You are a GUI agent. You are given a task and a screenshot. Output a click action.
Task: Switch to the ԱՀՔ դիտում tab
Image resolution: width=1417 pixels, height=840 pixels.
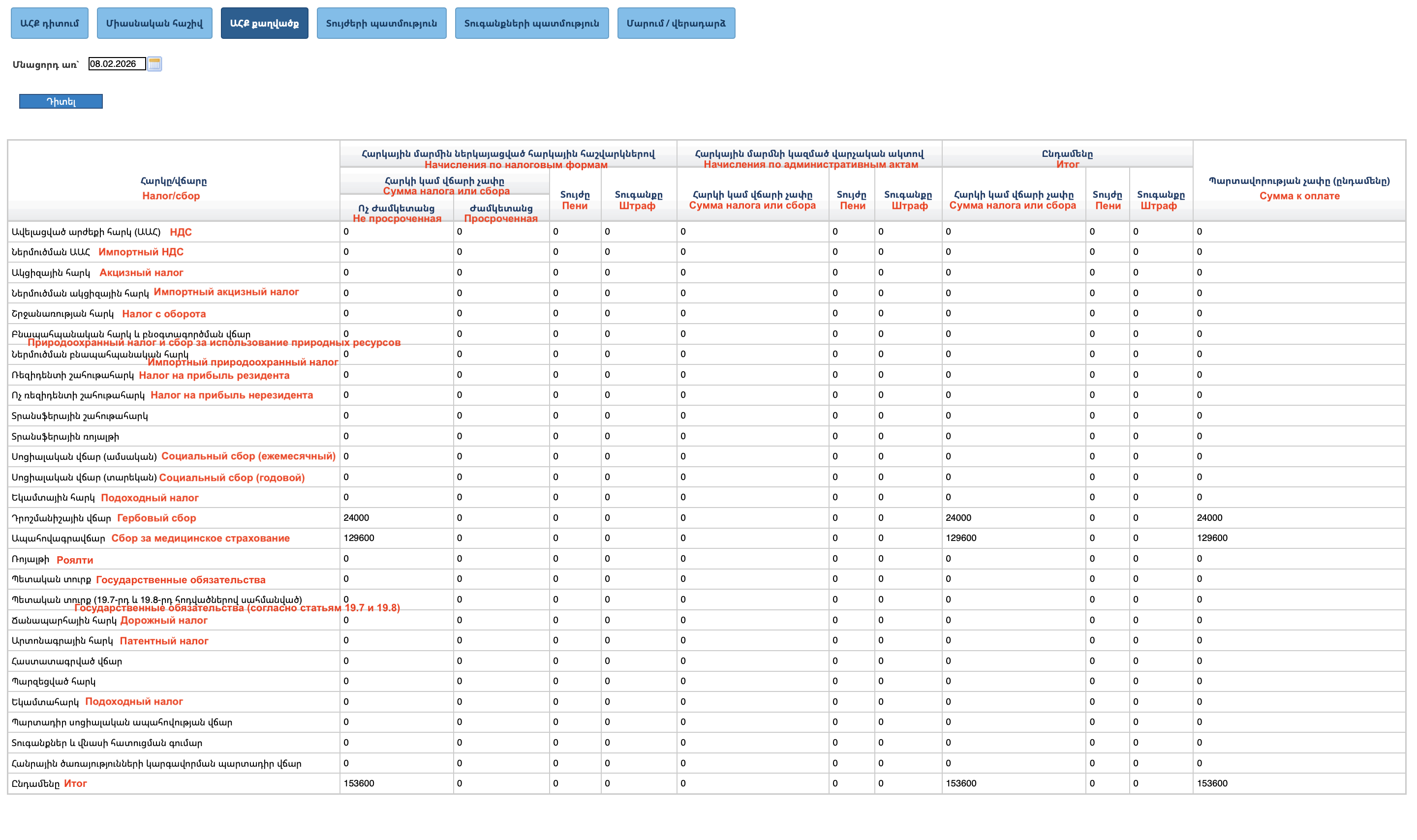[x=50, y=23]
